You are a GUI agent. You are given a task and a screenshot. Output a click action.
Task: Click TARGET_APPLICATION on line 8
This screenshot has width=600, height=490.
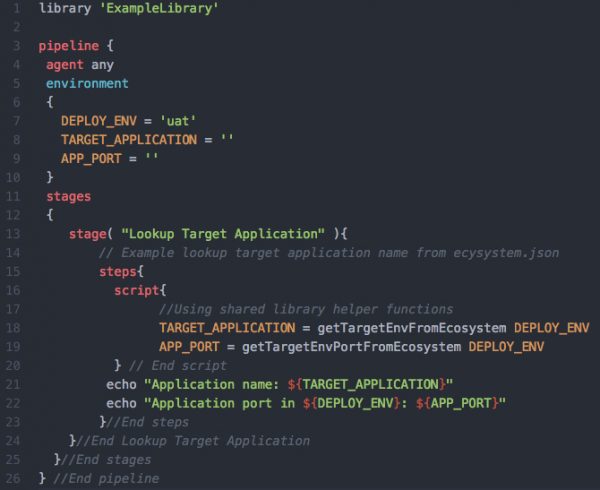129,140
